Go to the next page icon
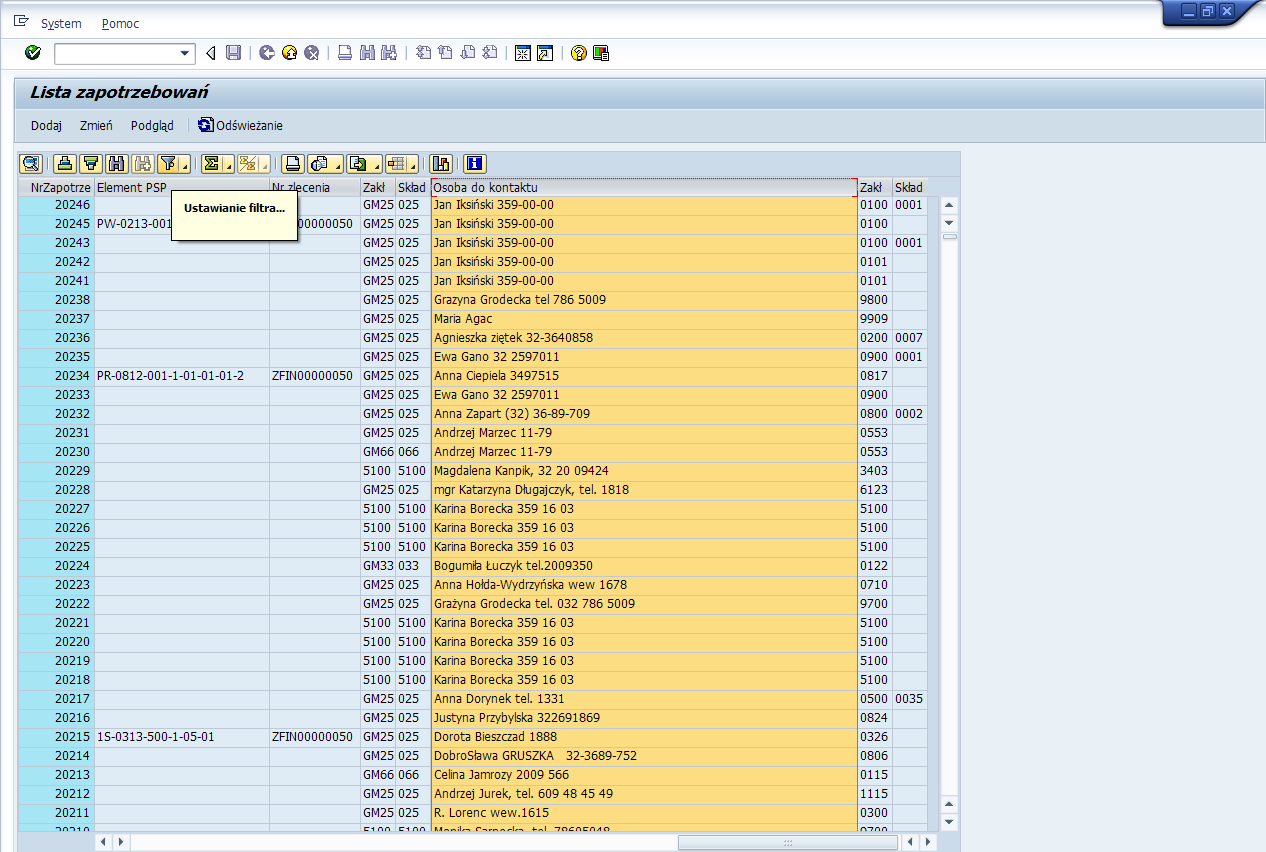1266x852 pixels. (x=467, y=53)
